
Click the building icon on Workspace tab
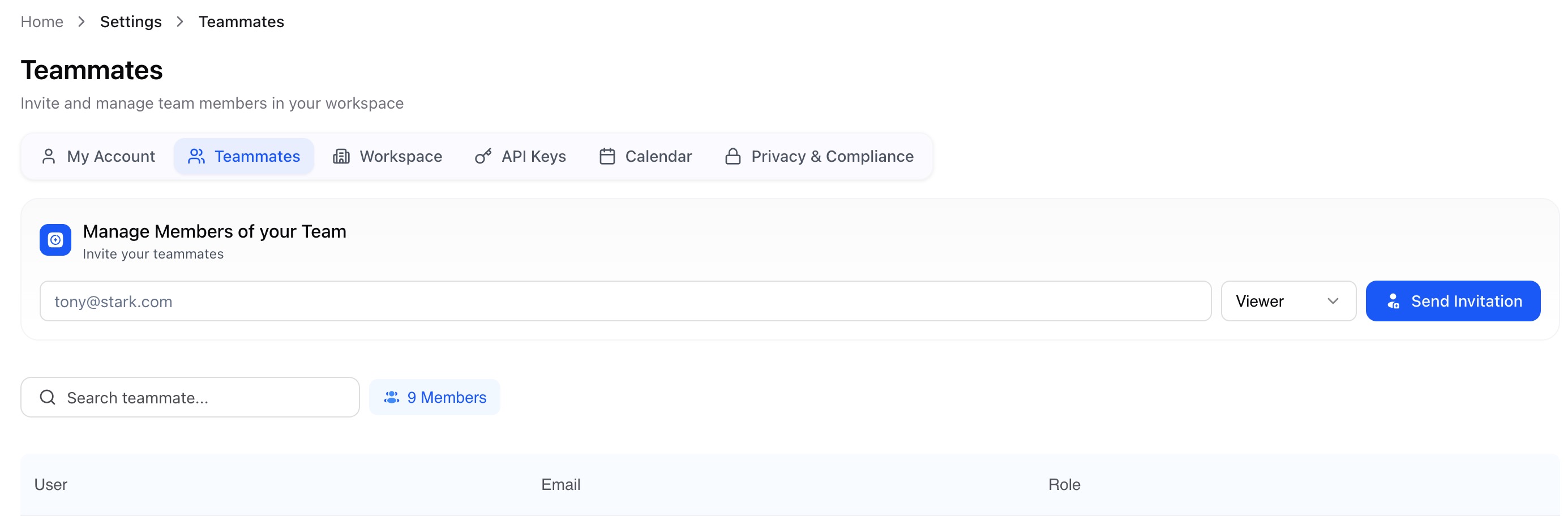click(341, 156)
